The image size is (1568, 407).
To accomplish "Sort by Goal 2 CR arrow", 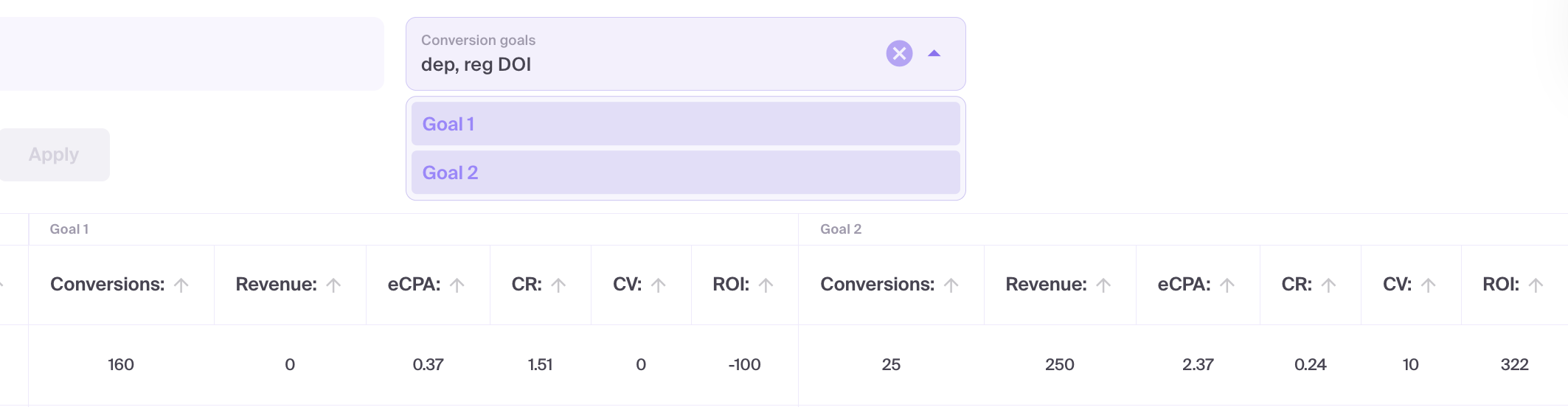I will click(x=1328, y=285).
